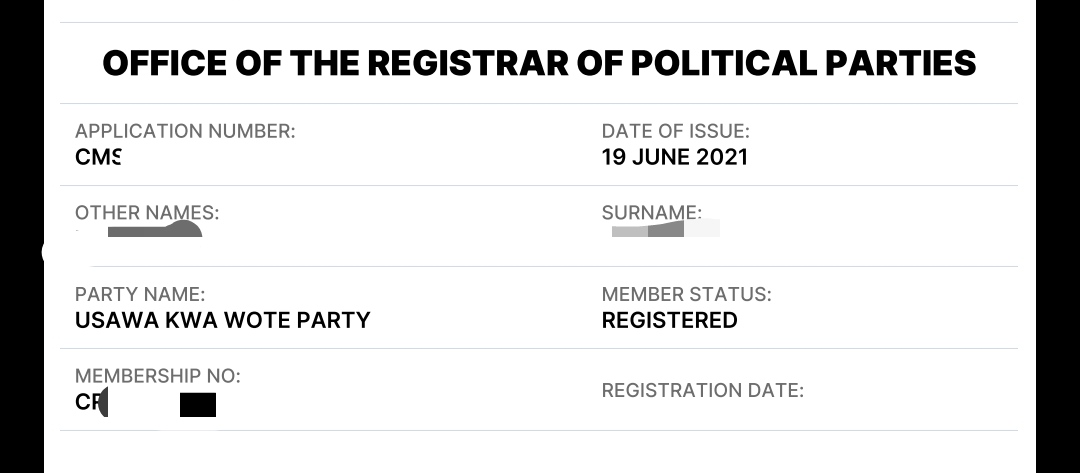Click the USAWA KWA WOTE PARTY text
The height and width of the screenshot is (473, 1080).
(222, 321)
